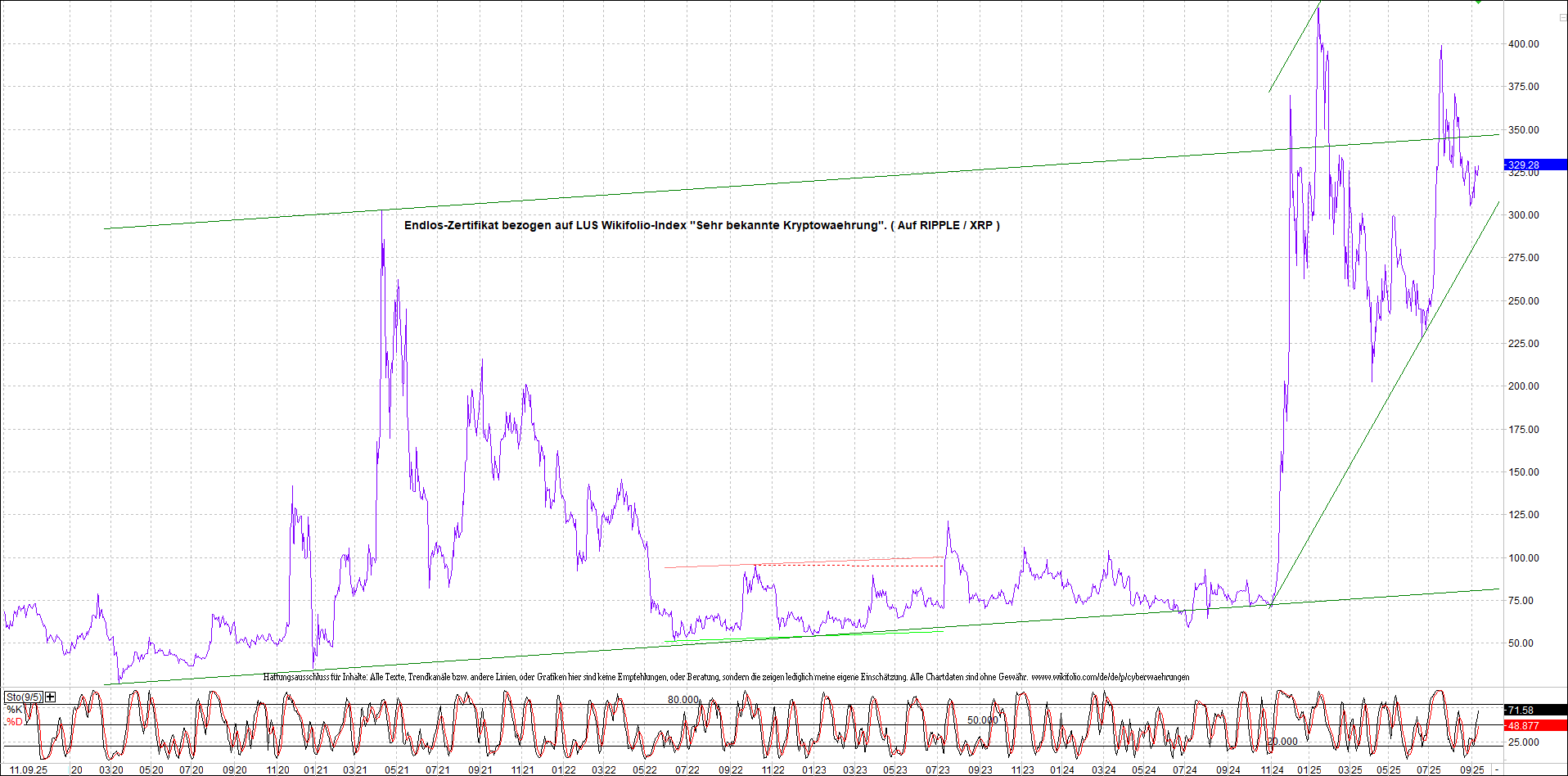Click the red 48.877 %D value tag

1534,725
